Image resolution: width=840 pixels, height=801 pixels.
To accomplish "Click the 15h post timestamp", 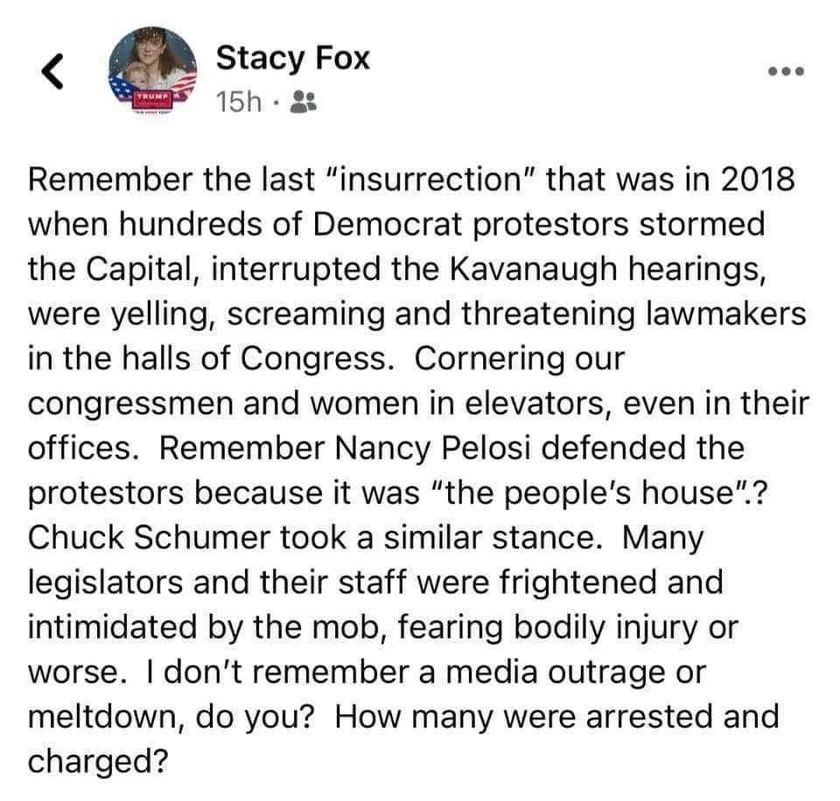I will (239, 102).
